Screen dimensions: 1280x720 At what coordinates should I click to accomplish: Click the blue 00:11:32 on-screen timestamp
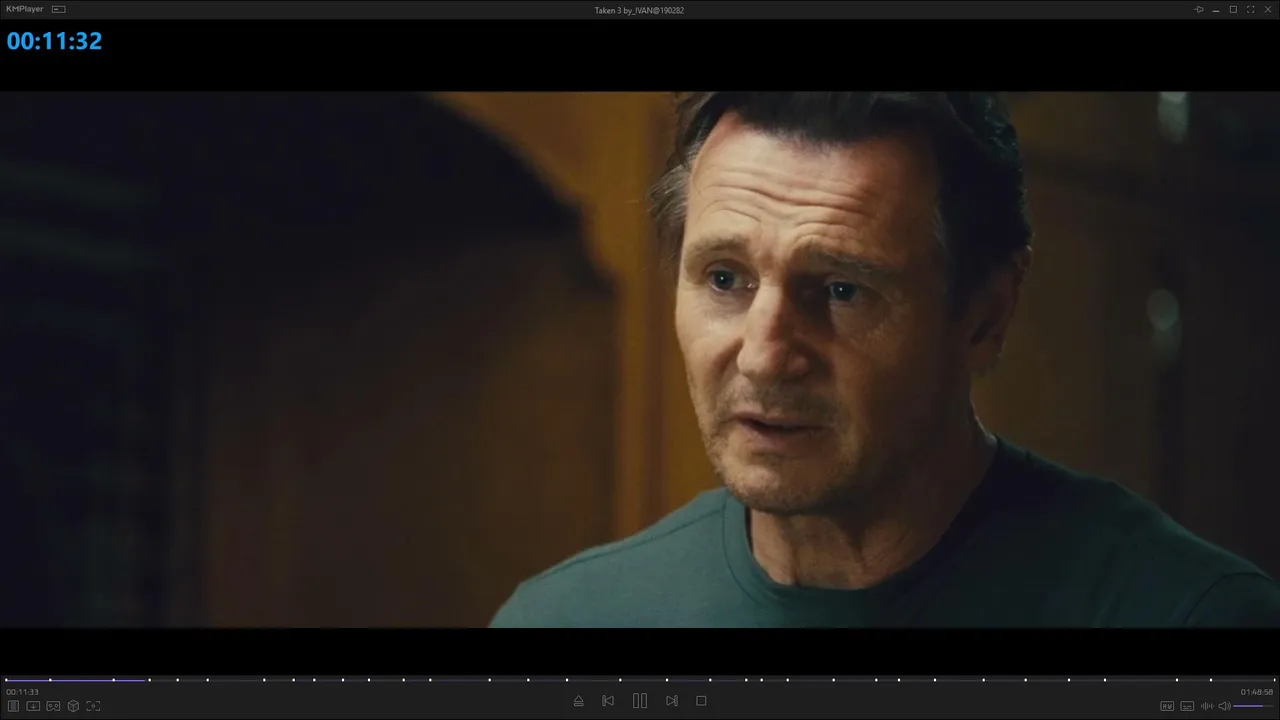(x=54, y=41)
